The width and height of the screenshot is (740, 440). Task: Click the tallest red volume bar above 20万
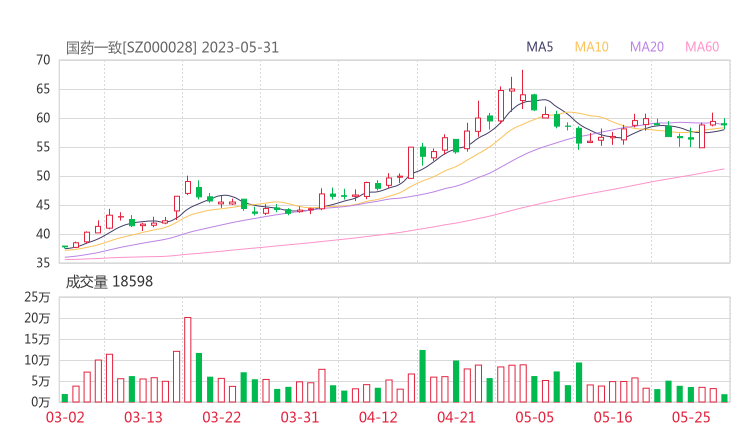point(188,360)
